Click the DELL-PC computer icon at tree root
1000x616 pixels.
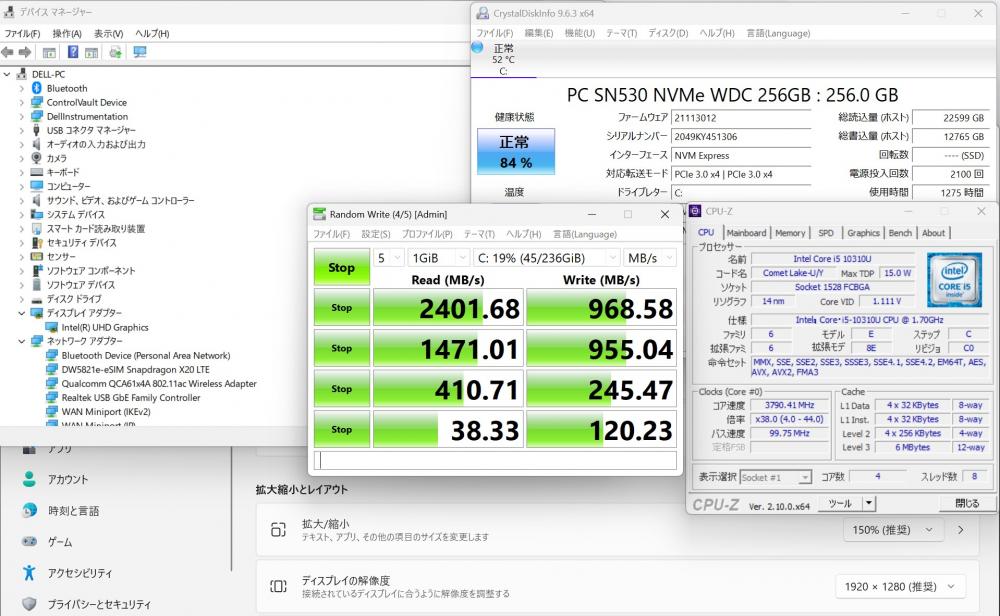[22, 74]
